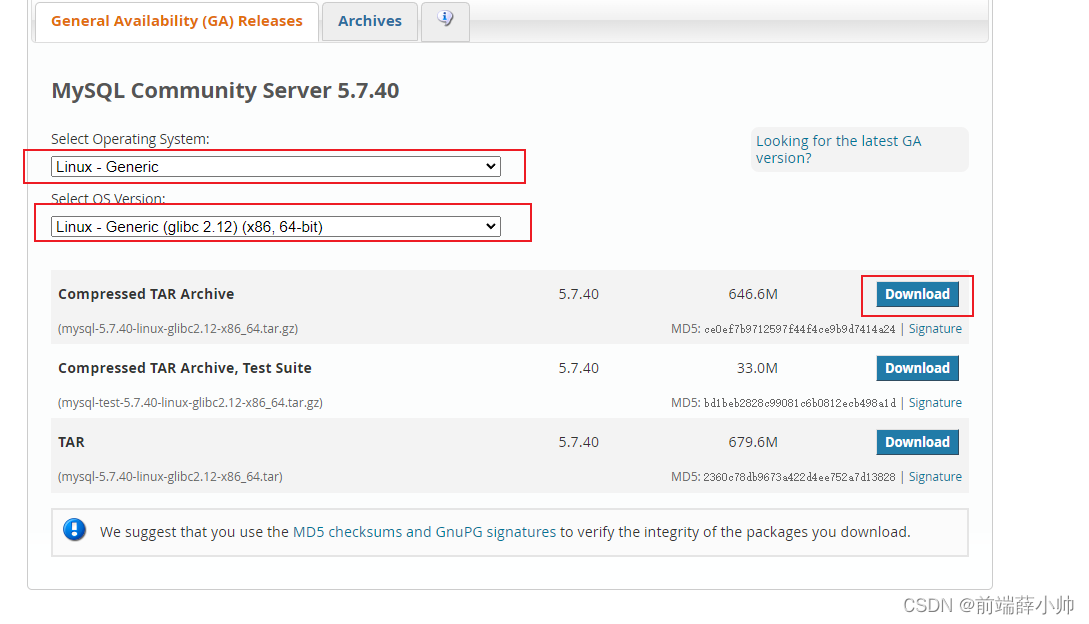The width and height of the screenshot is (1089, 624).
Task: Follow the Looking for the latest GA version link
Action: pos(838,149)
